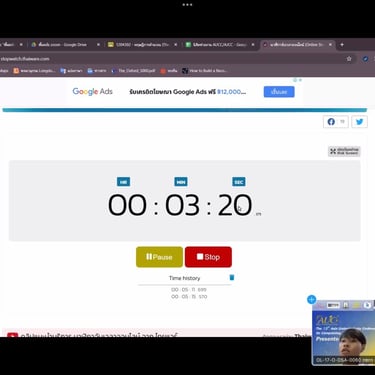Click the blue browser extension icon
This screenshot has width=375, height=375.
coord(365,59)
